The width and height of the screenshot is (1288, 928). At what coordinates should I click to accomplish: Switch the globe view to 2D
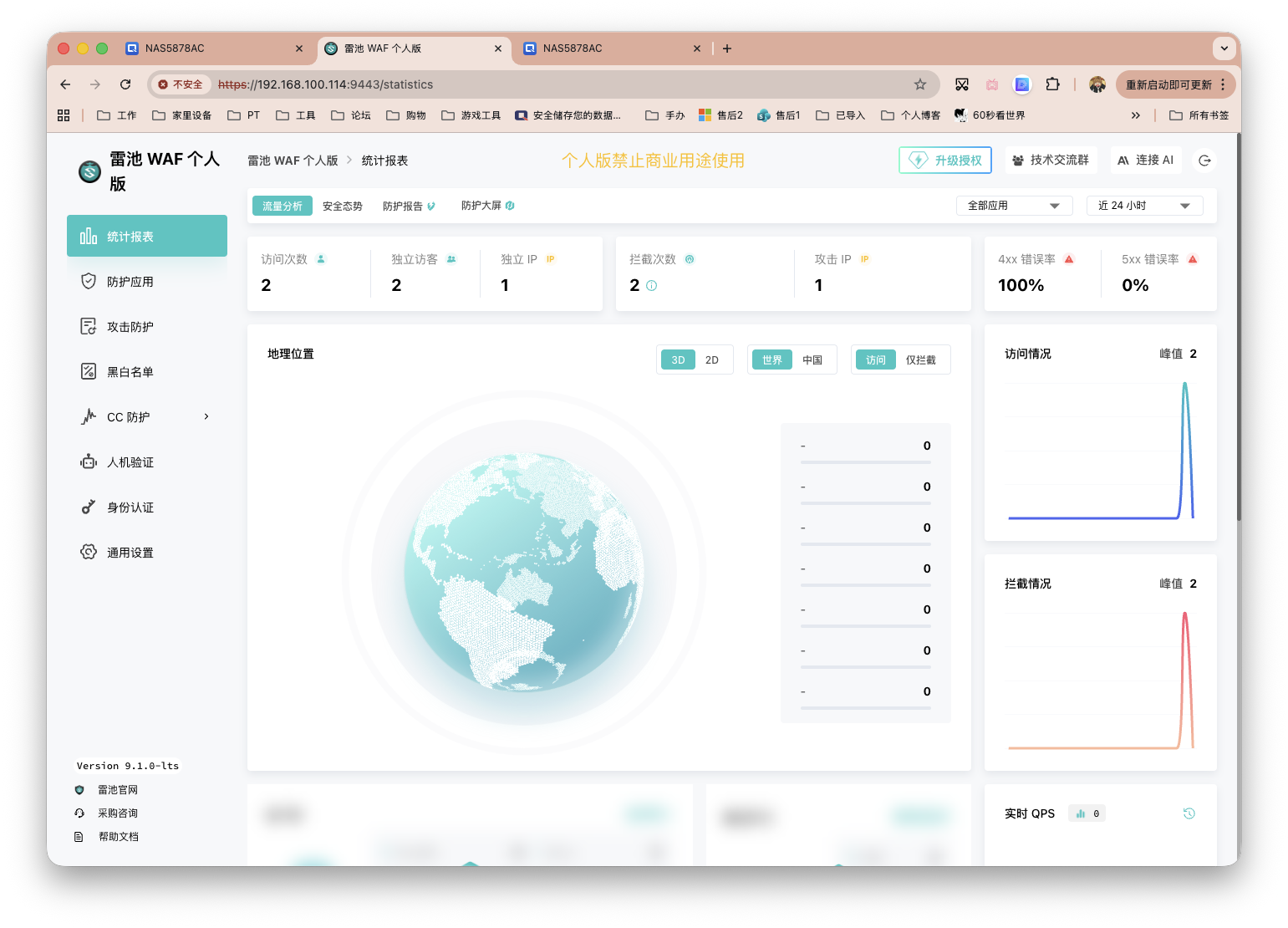[x=711, y=359]
